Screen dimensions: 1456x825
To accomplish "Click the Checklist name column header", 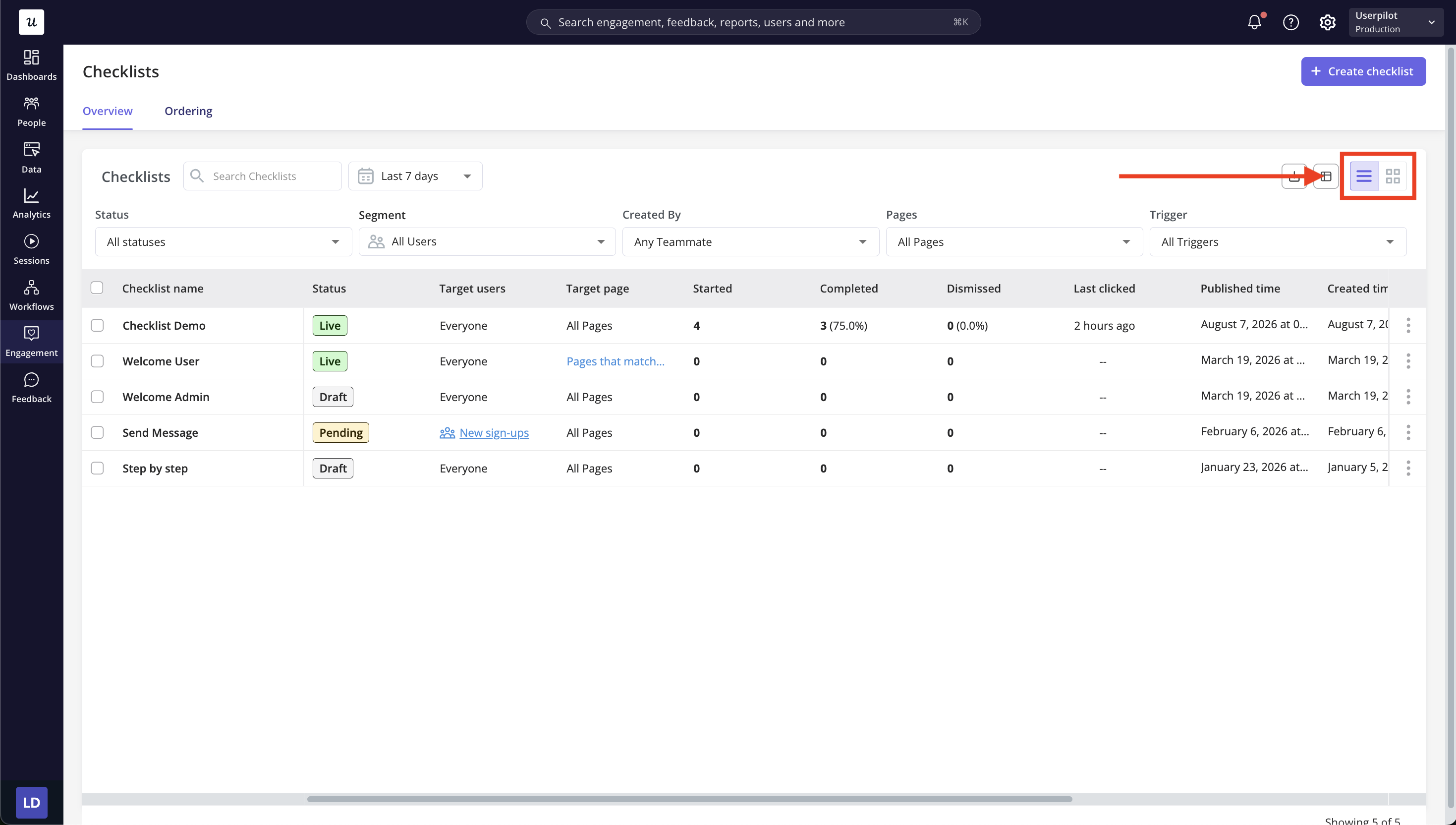I will tap(163, 289).
